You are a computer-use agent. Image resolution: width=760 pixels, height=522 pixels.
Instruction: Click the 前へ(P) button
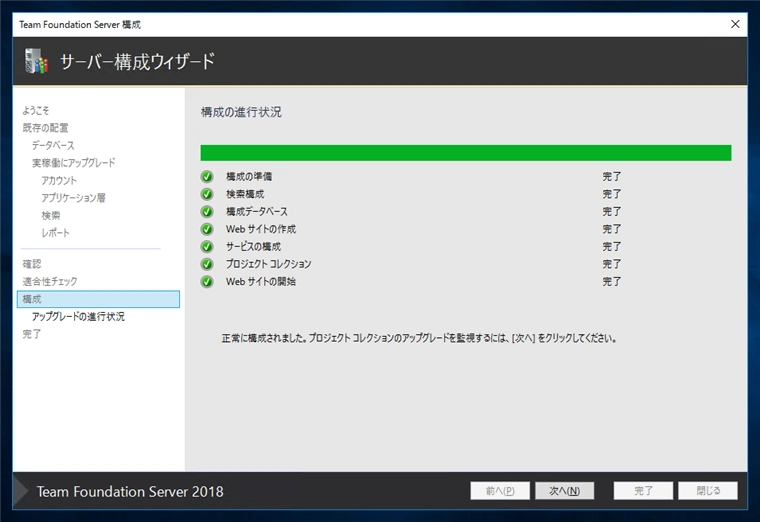click(500, 490)
